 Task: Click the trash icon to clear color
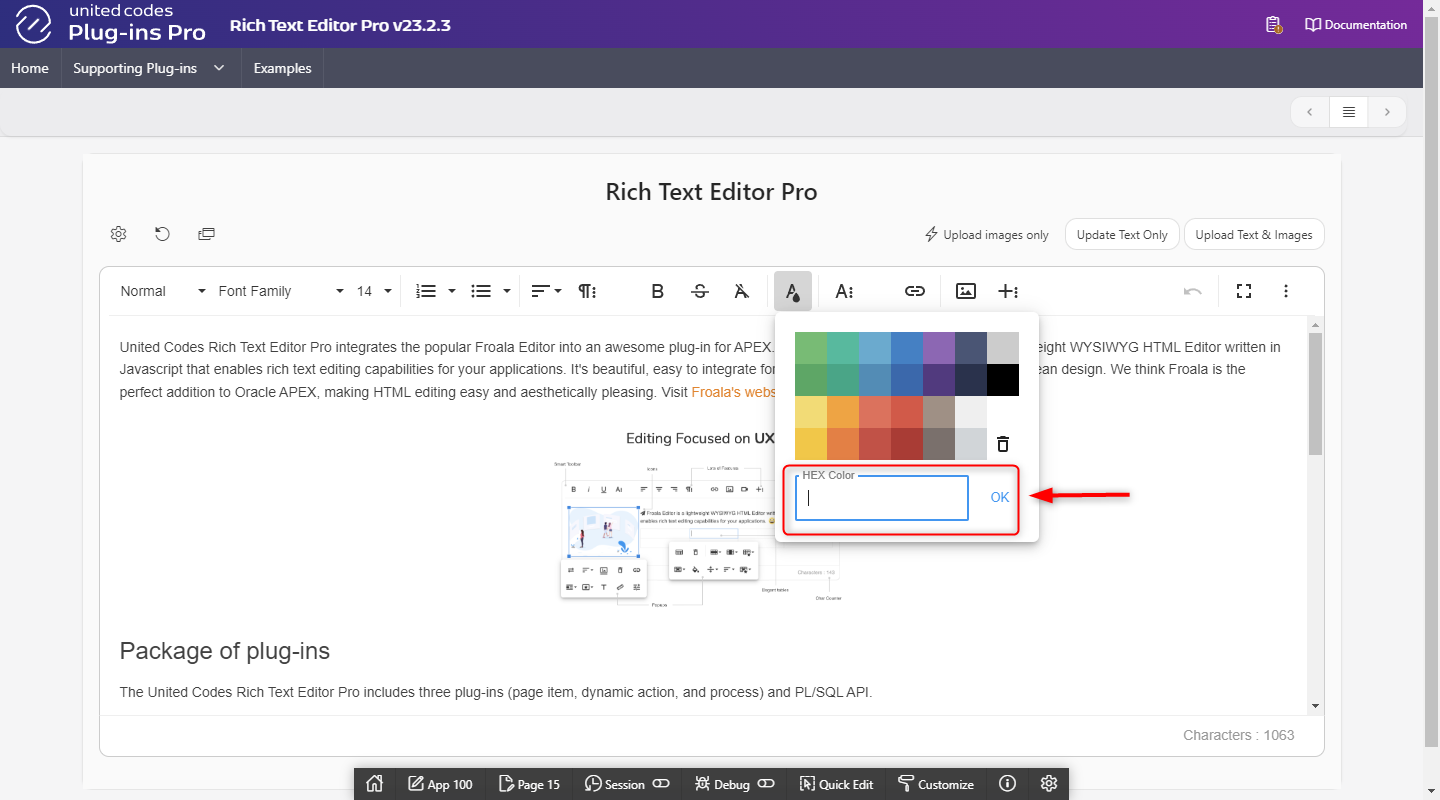click(x=1003, y=444)
